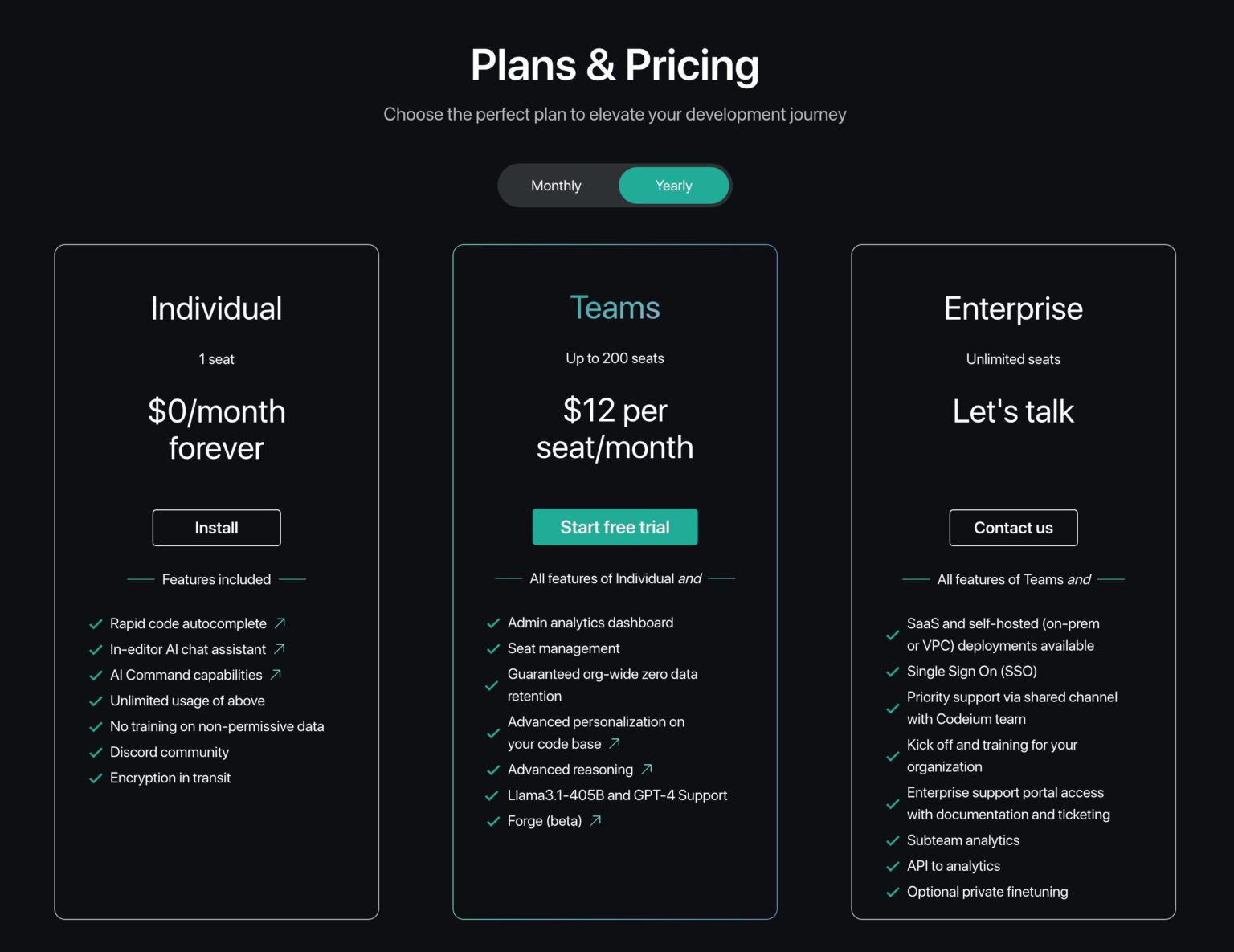
Task: Open AI Command capabilities arrow link icon
Action: 276,674
